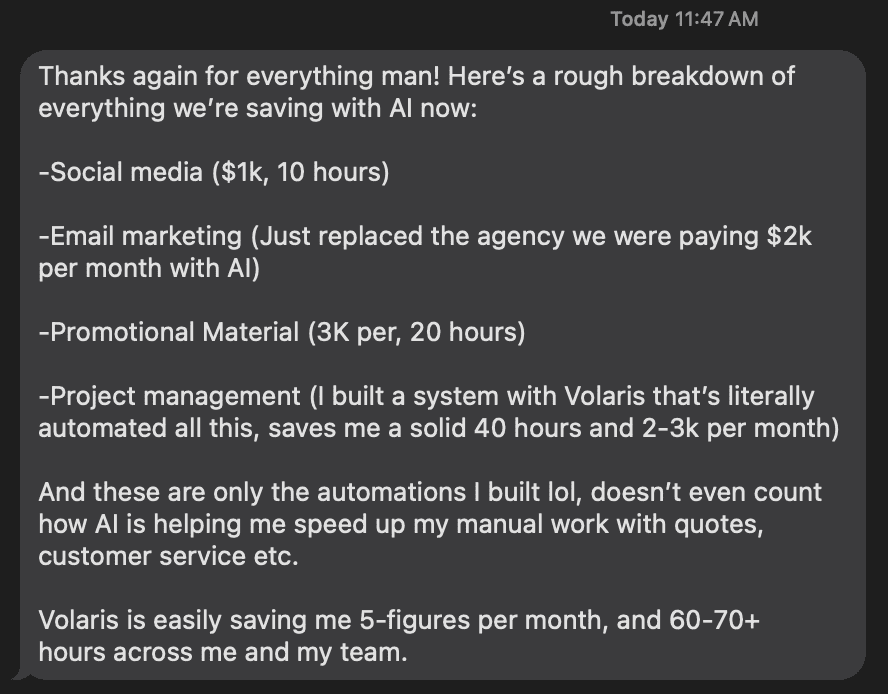Click the 'per month with AI)' text

[149, 269]
